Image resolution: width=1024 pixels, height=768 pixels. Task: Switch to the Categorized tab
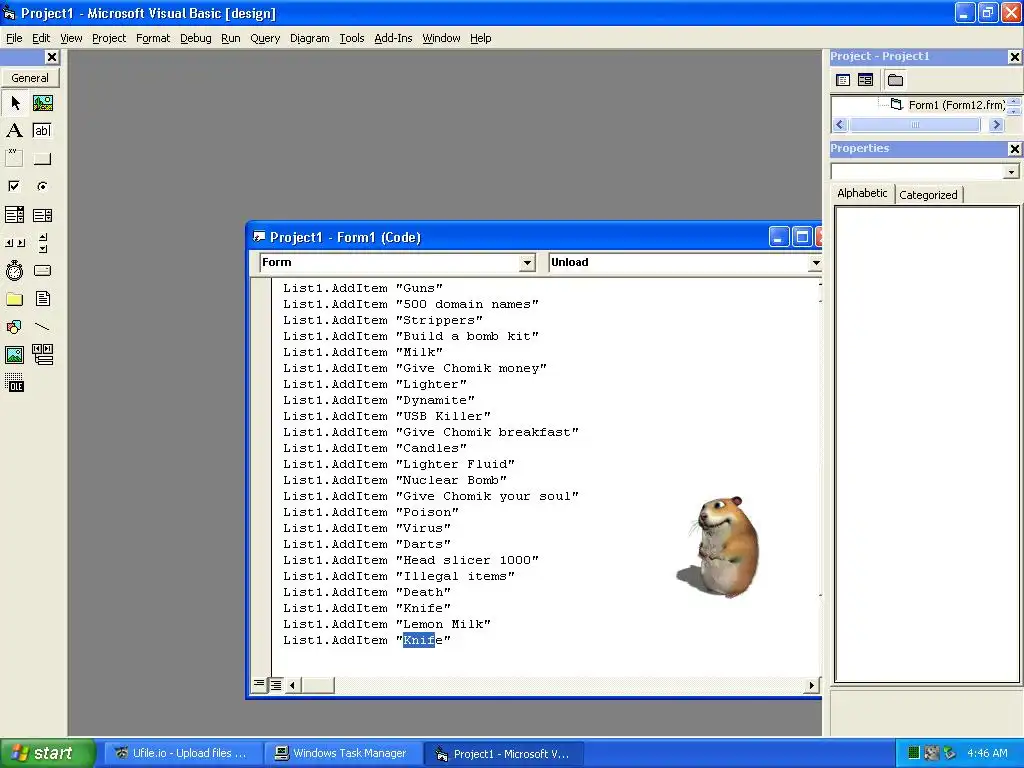[928, 195]
